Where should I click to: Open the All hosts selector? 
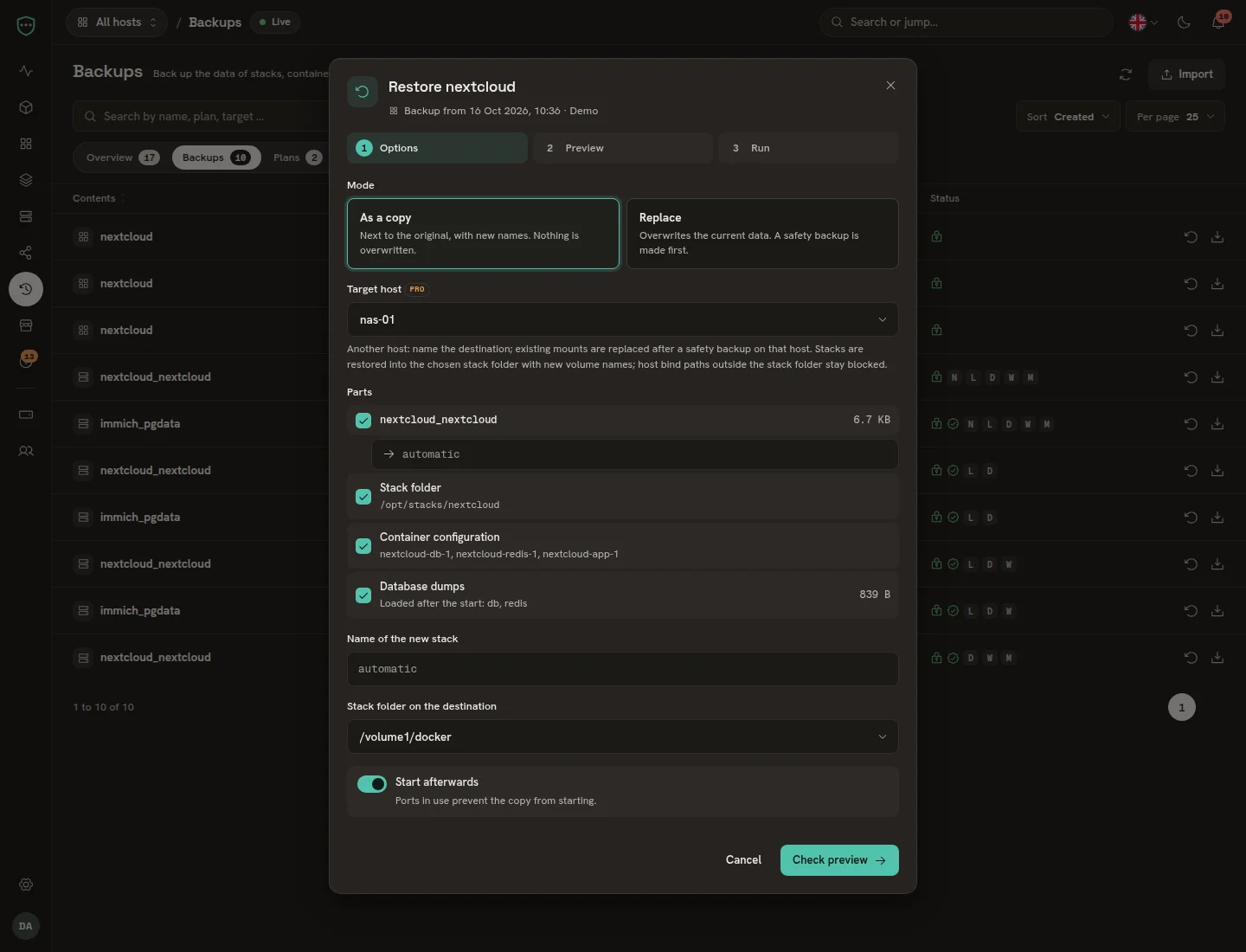coord(117,23)
